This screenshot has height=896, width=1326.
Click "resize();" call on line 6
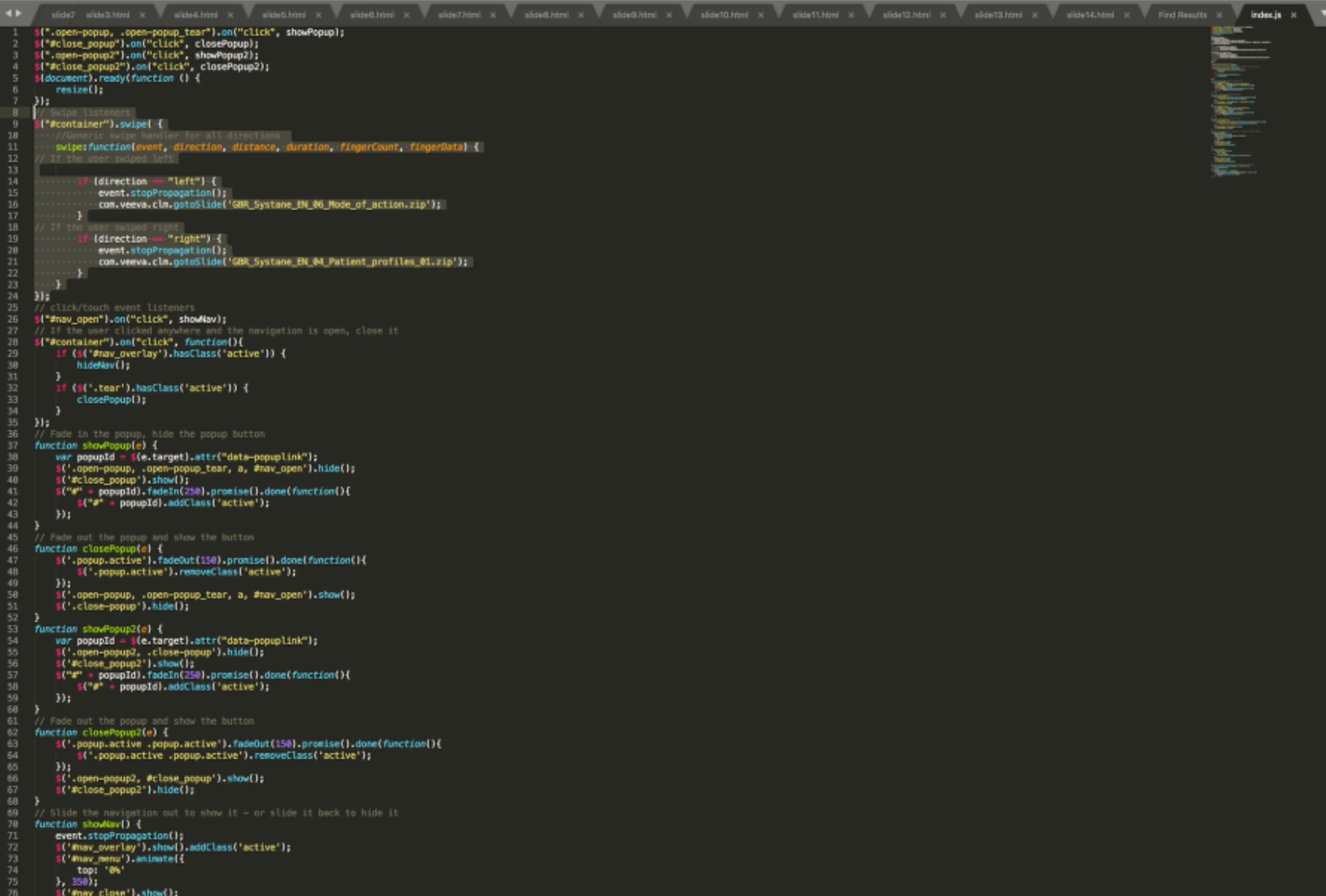tap(79, 90)
